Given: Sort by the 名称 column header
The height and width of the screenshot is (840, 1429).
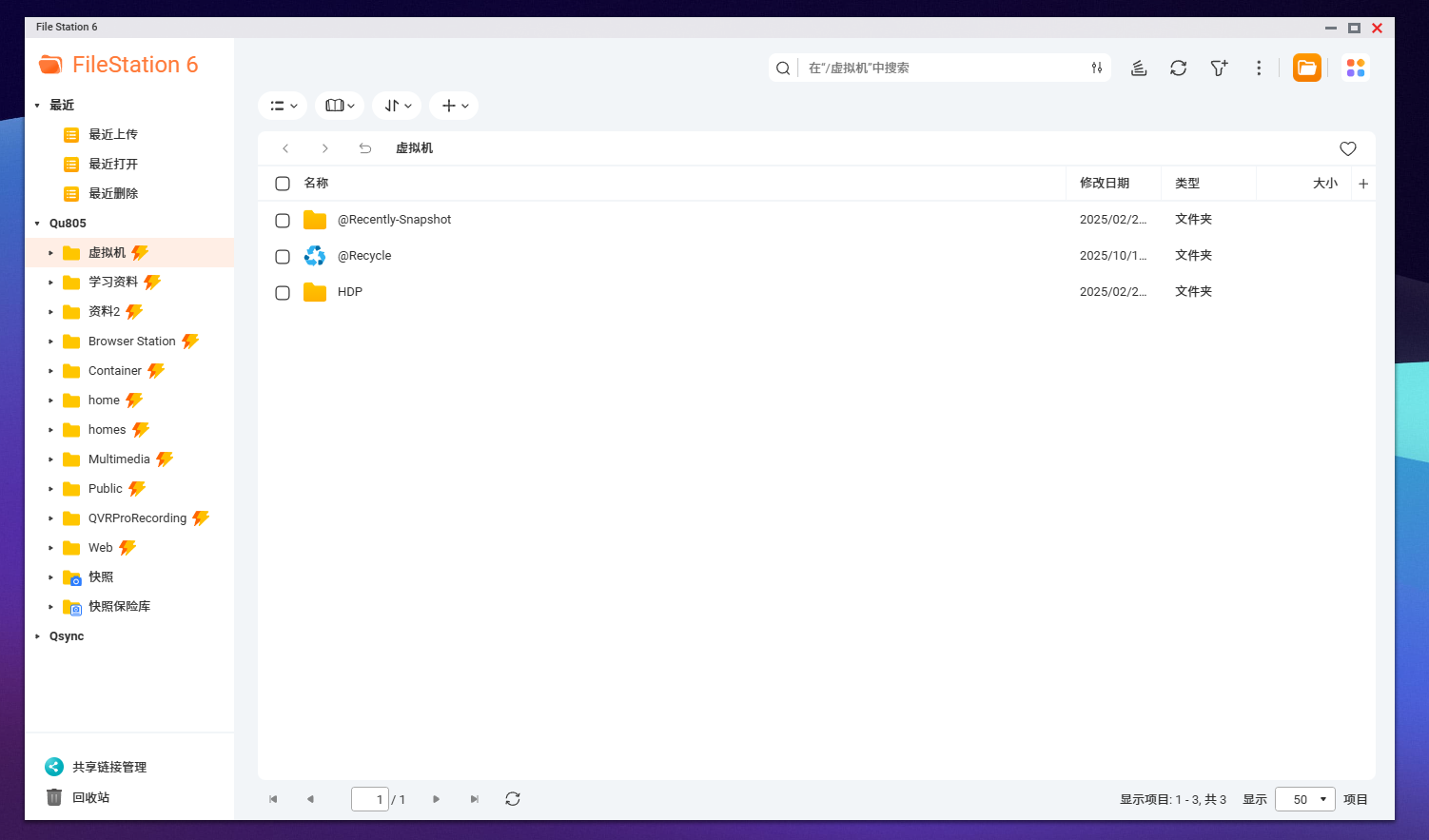Looking at the screenshot, I should [x=316, y=184].
